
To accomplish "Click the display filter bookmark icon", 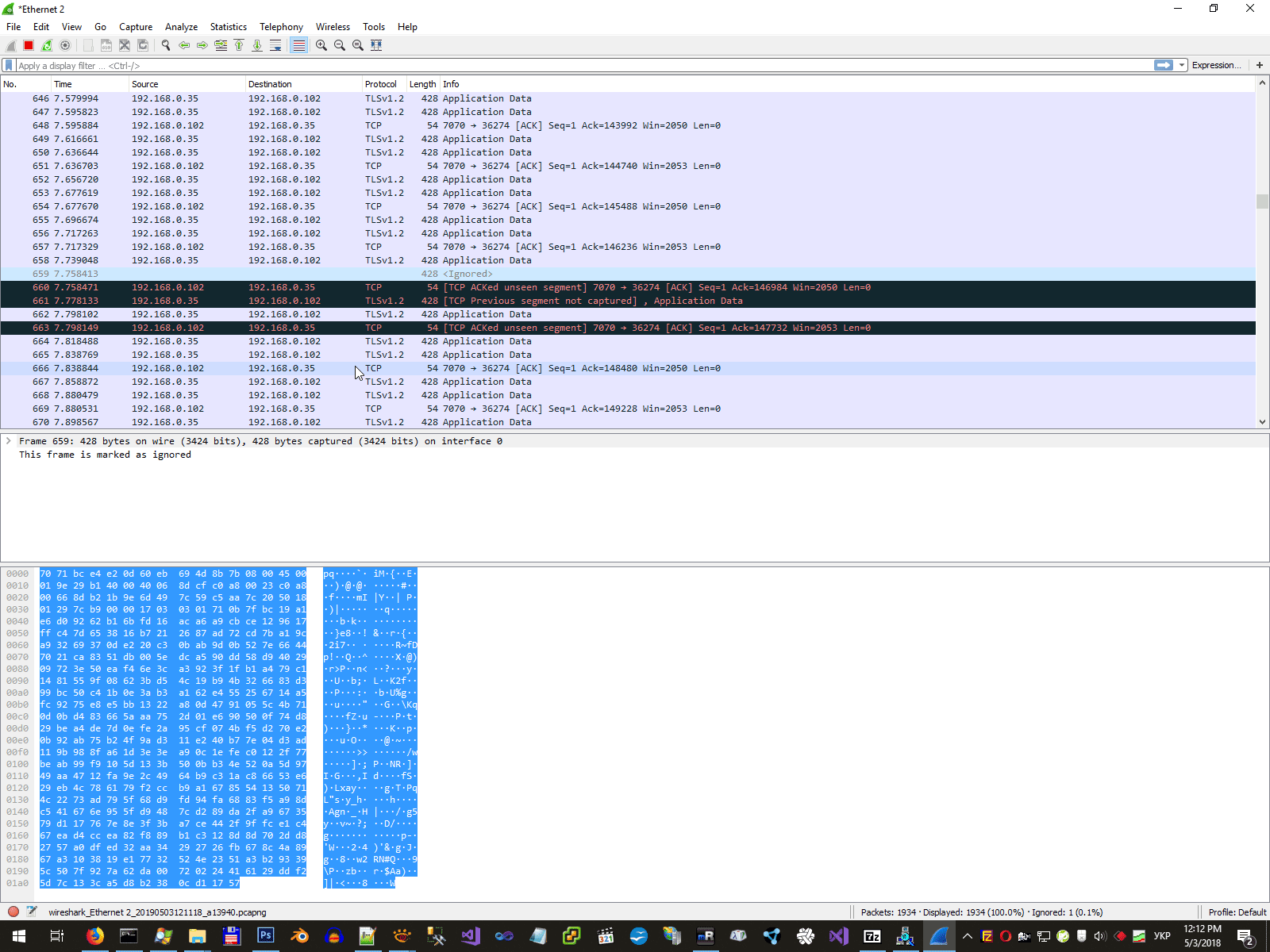I will coord(9,66).
